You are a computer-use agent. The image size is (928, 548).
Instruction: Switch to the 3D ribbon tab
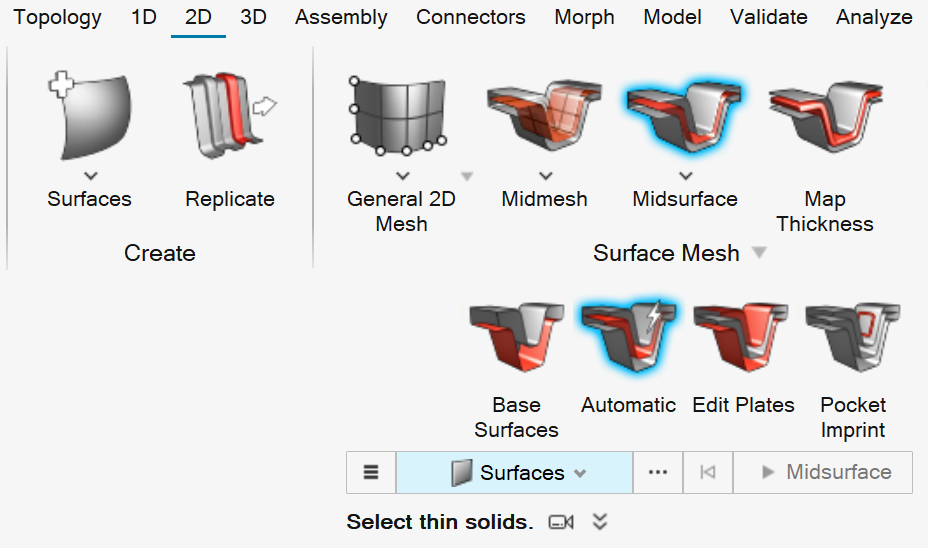pyautogui.click(x=253, y=17)
